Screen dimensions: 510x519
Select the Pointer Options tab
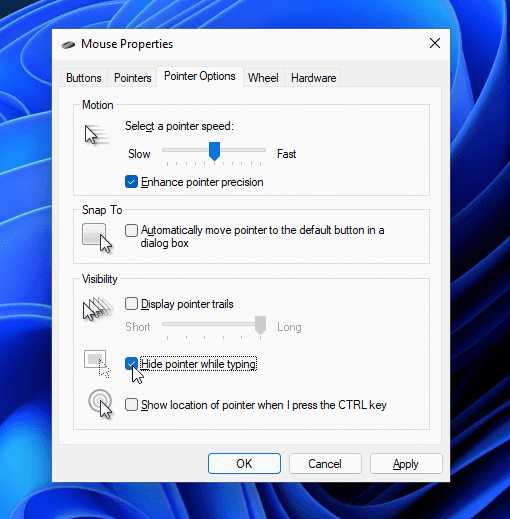200,76
